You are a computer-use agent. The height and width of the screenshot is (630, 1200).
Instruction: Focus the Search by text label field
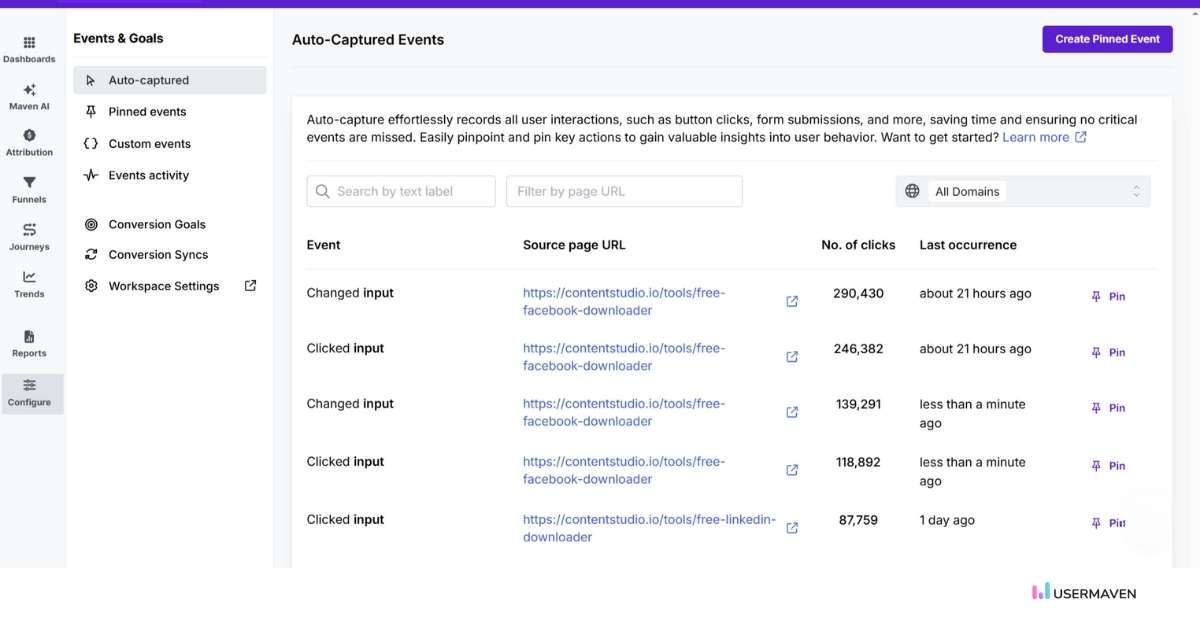[401, 192]
